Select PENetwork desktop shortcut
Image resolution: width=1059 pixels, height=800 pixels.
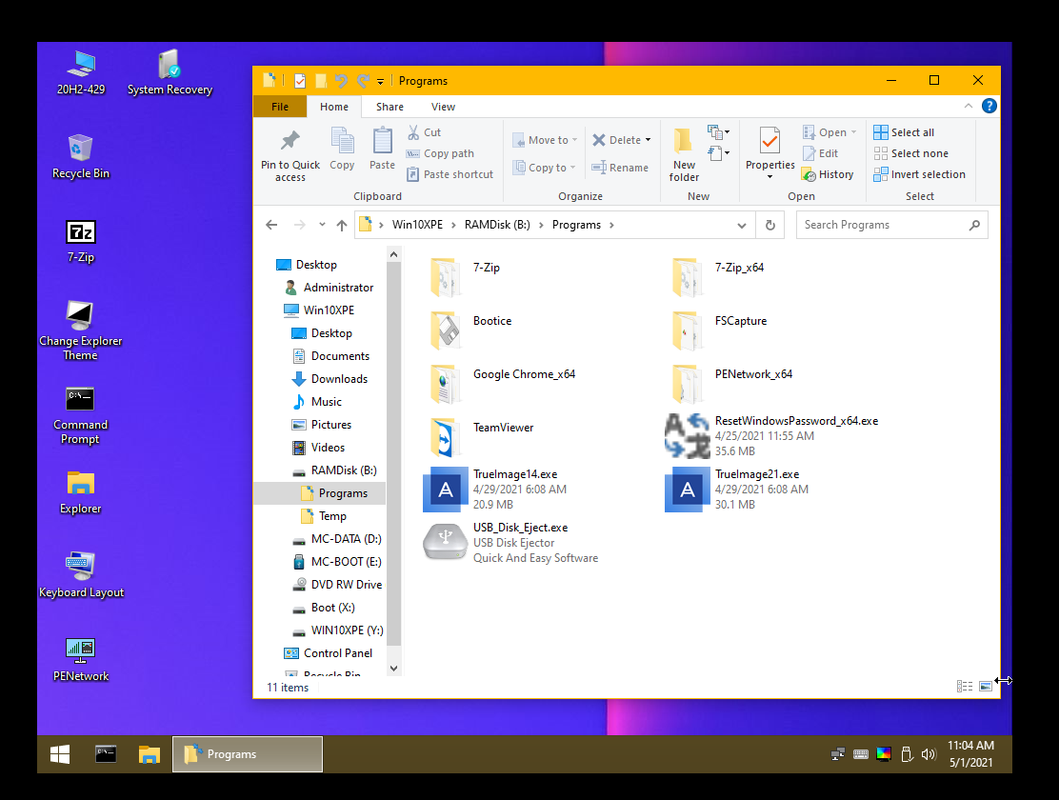(x=80, y=660)
